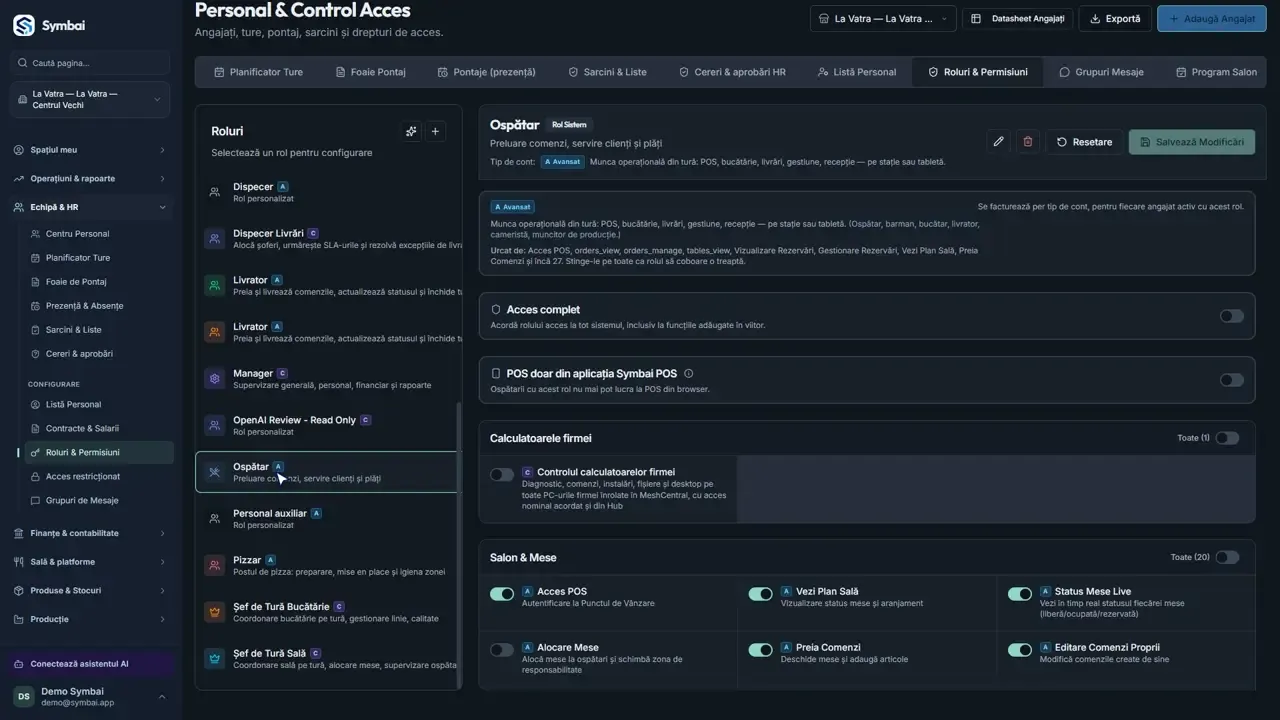Open La Vatra Centrul Vechi sidebar selector
The image size is (1280, 720).
pyautogui.click(x=90, y=100)
